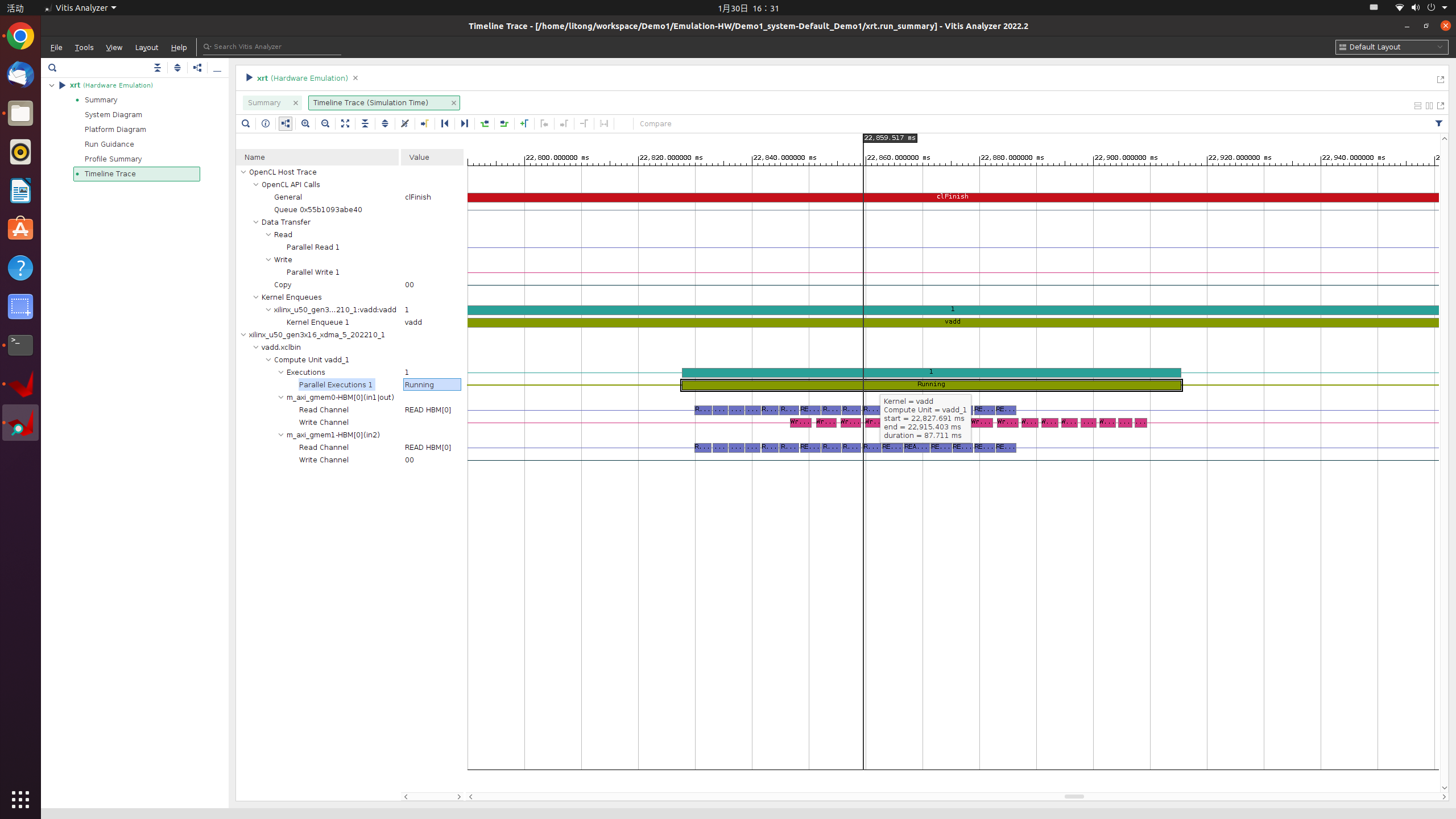Click the Next Transition green arrow icon

coord(504,123)
